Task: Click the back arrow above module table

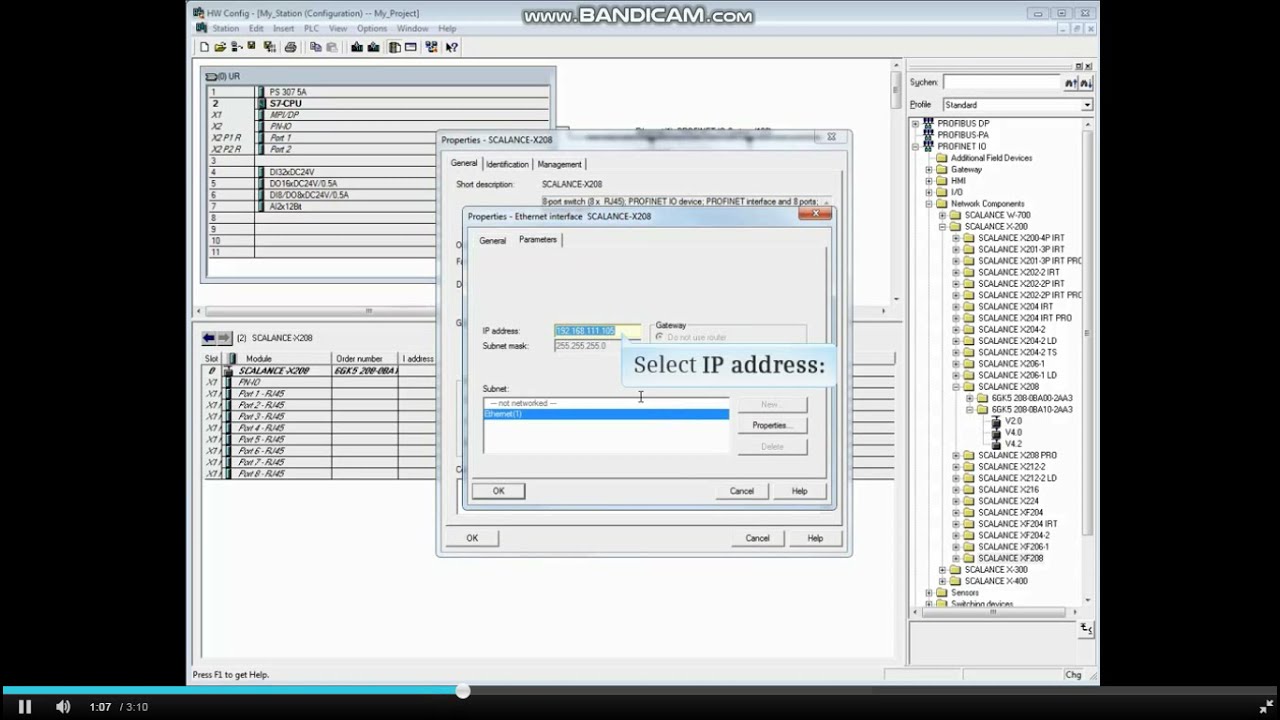Action: point(208,338)
